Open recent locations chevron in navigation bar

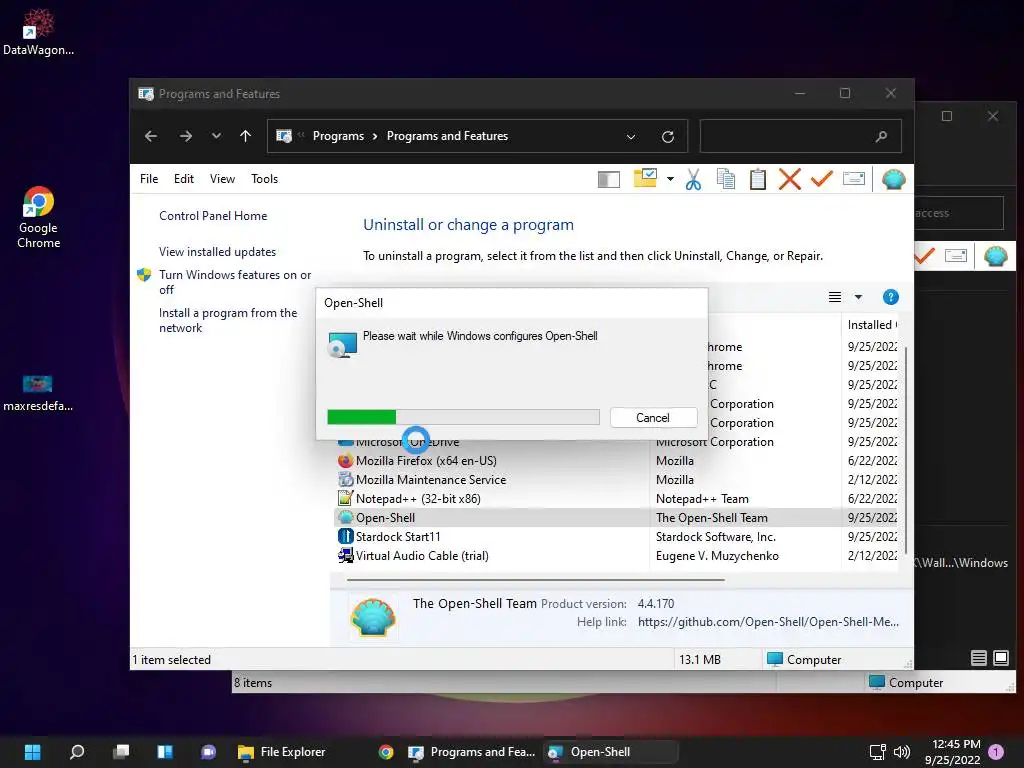point(216,136)
